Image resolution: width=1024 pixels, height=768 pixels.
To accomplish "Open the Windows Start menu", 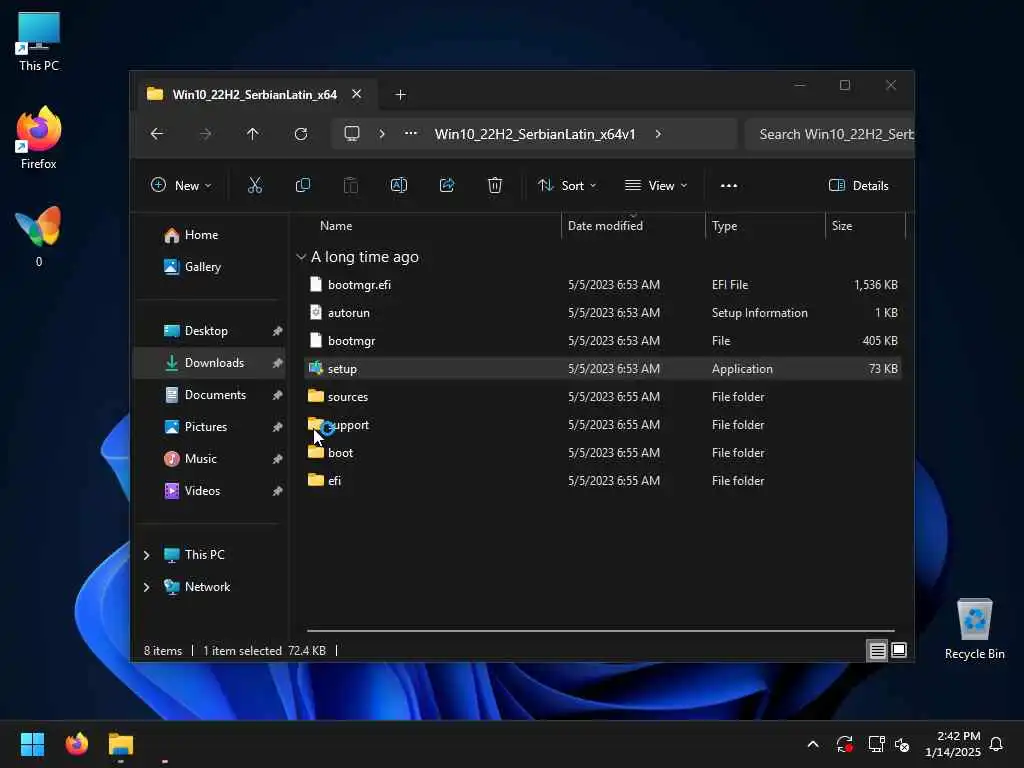I will [32, 744].
